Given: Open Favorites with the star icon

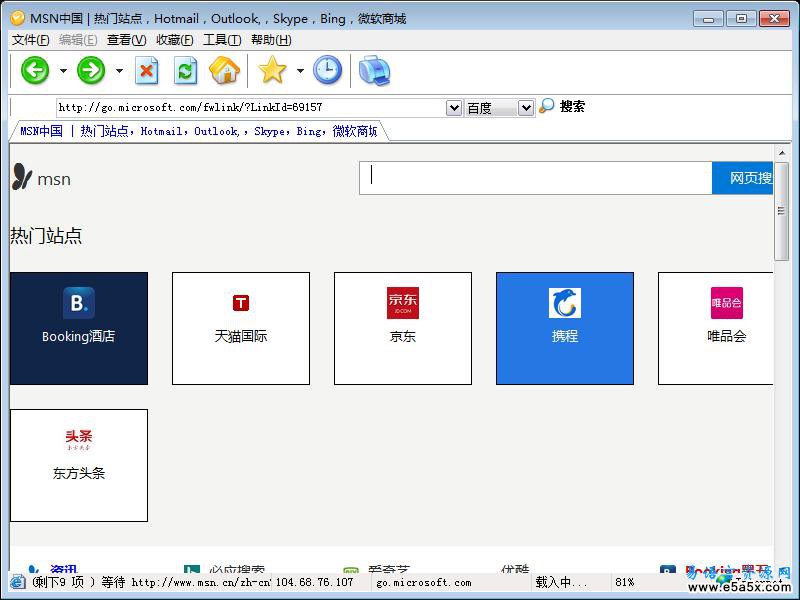Looking at the screenshot, I should (x=272, y=70).
